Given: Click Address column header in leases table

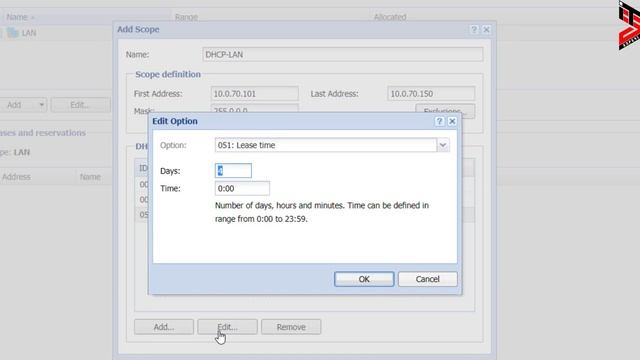Looking at the screenshot, I should click(16, 177).
